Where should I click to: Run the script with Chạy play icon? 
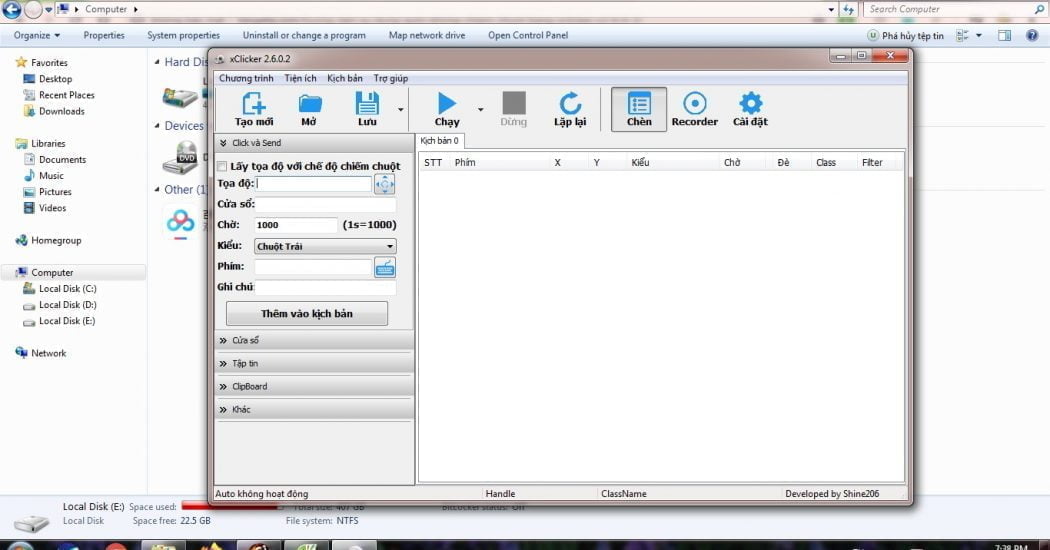pyautogui.click(x=447, y=109)
